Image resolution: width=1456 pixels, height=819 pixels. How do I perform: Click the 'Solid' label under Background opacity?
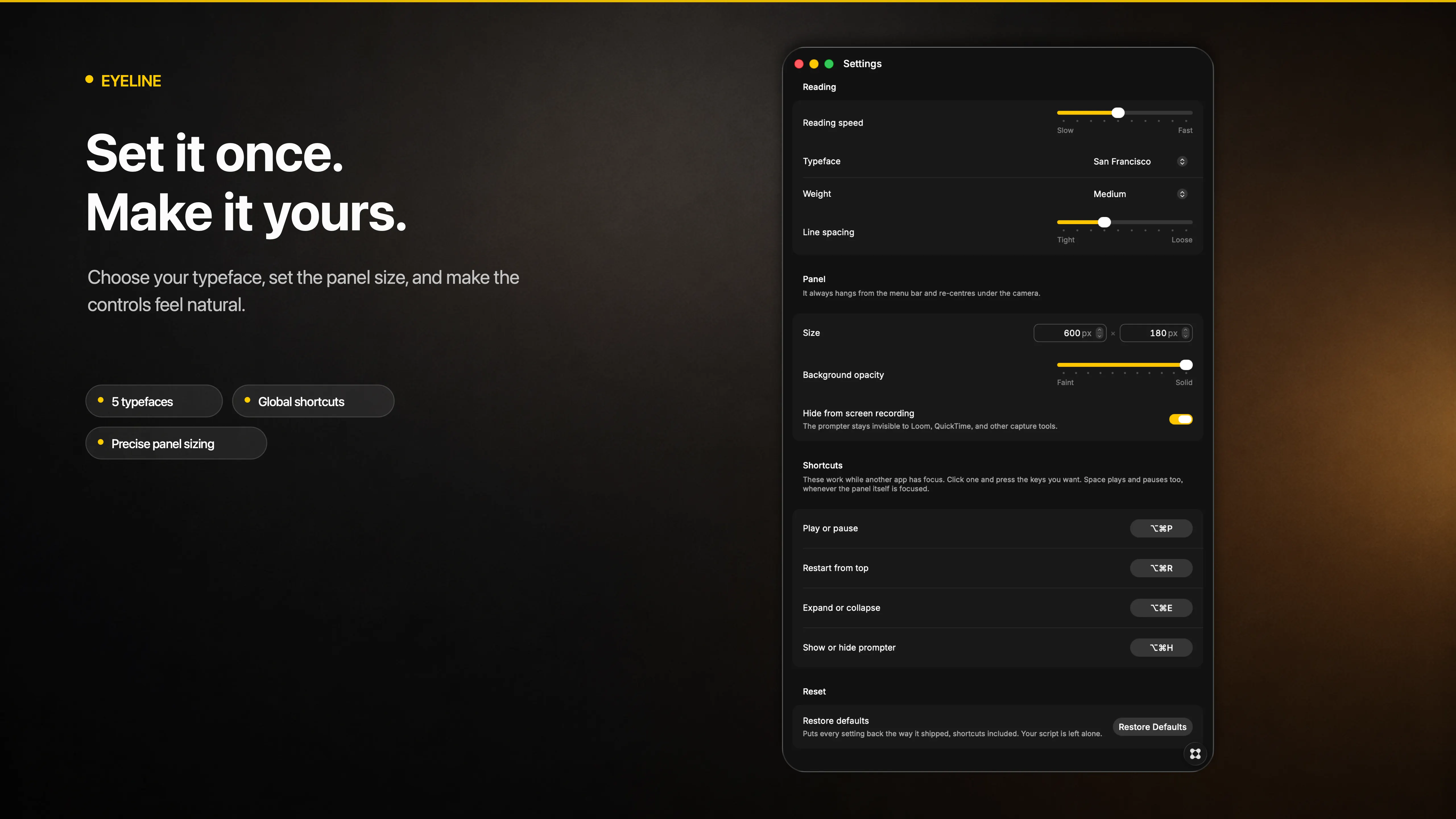click(1184, 382)
